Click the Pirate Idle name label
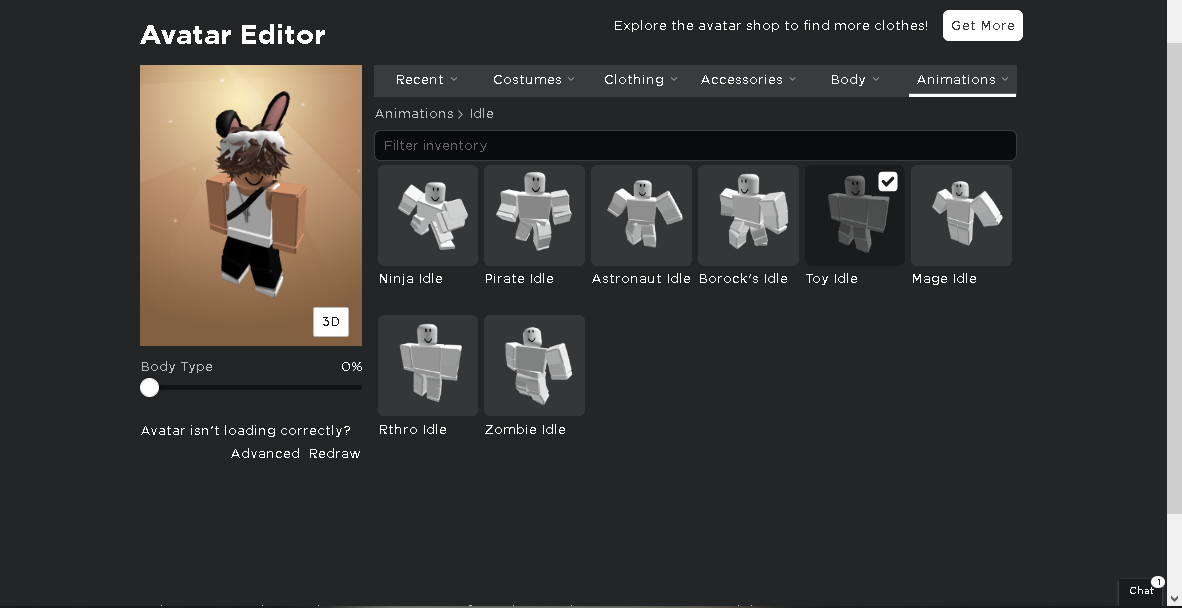 point(519,279)
